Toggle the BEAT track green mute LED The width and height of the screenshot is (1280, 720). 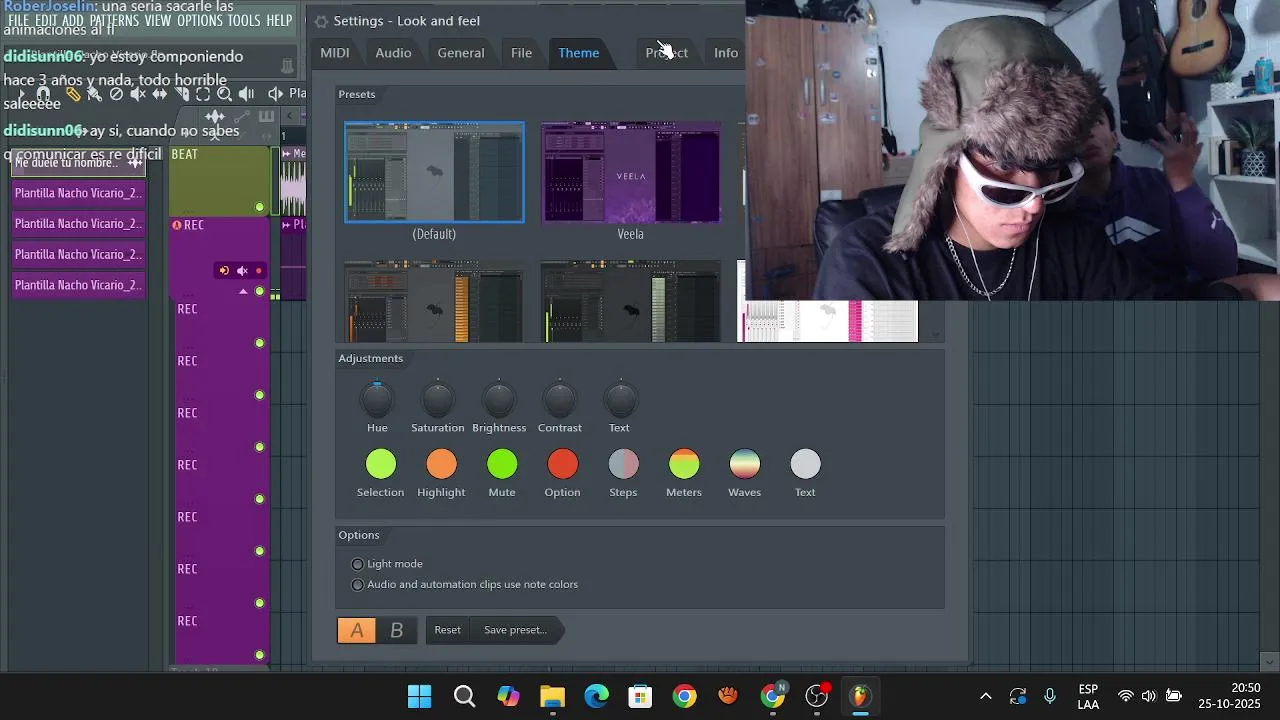click(x=260, y=207)
